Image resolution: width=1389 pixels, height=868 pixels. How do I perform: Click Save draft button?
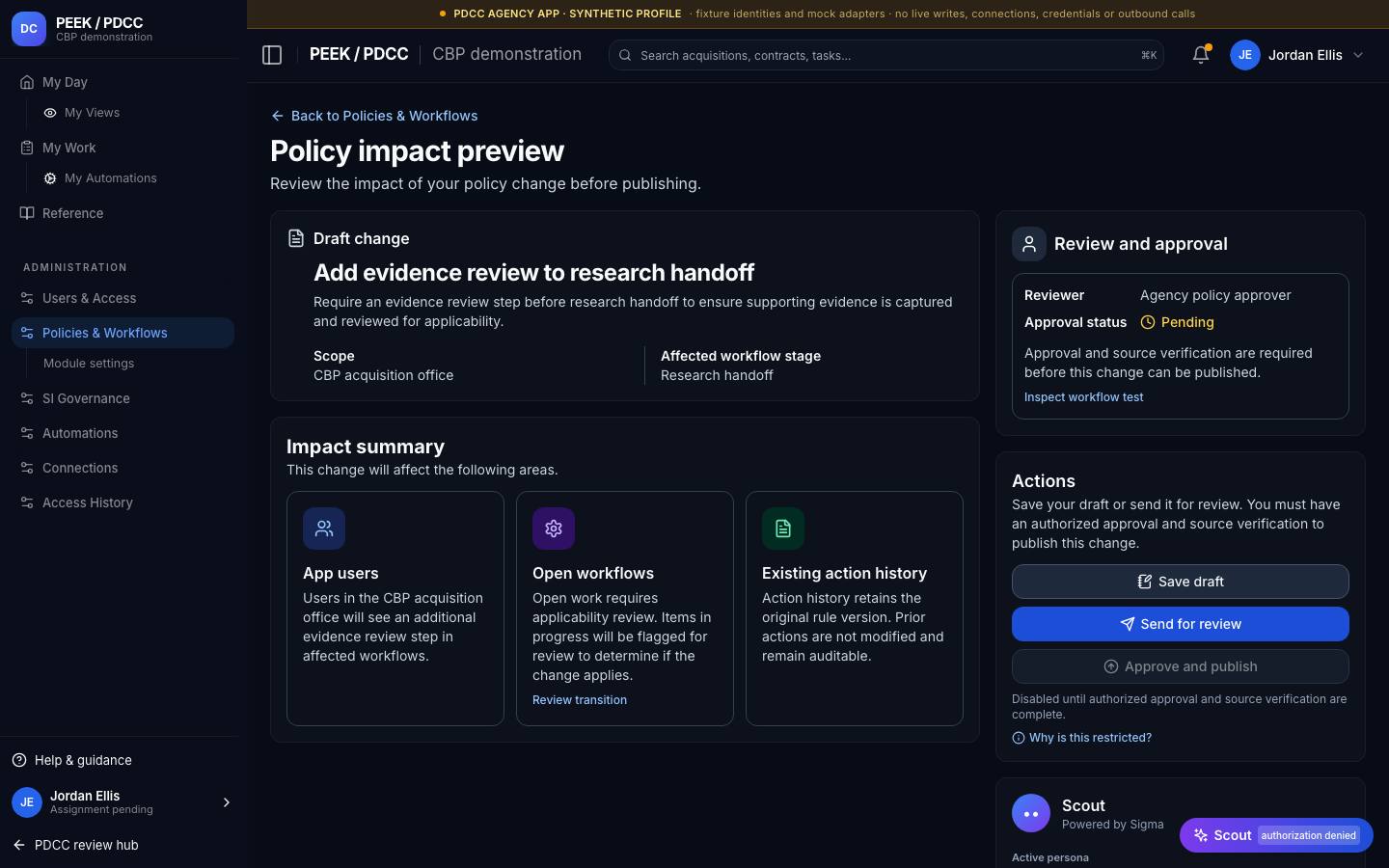(x=1180, y=582)
